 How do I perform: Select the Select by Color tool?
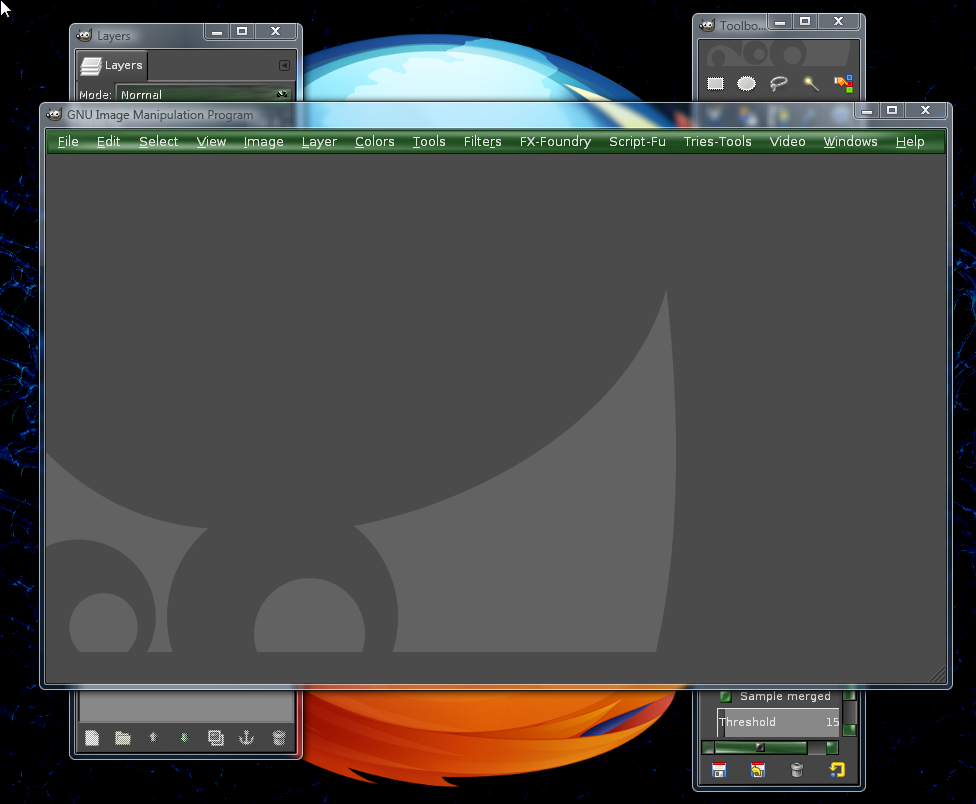(x=843, y=83)
